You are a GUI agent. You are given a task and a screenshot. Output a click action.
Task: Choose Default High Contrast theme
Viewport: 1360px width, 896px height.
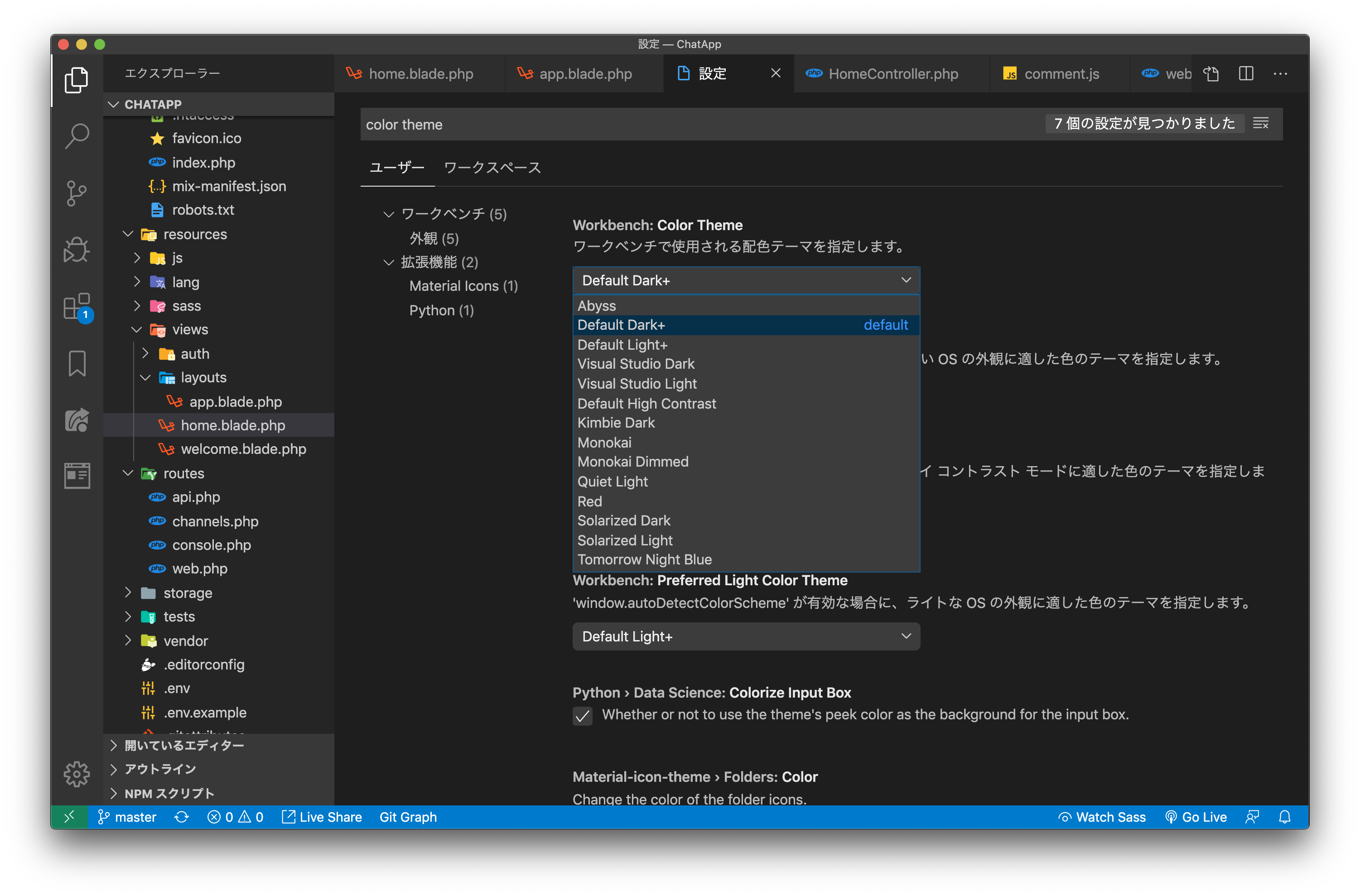746,404
